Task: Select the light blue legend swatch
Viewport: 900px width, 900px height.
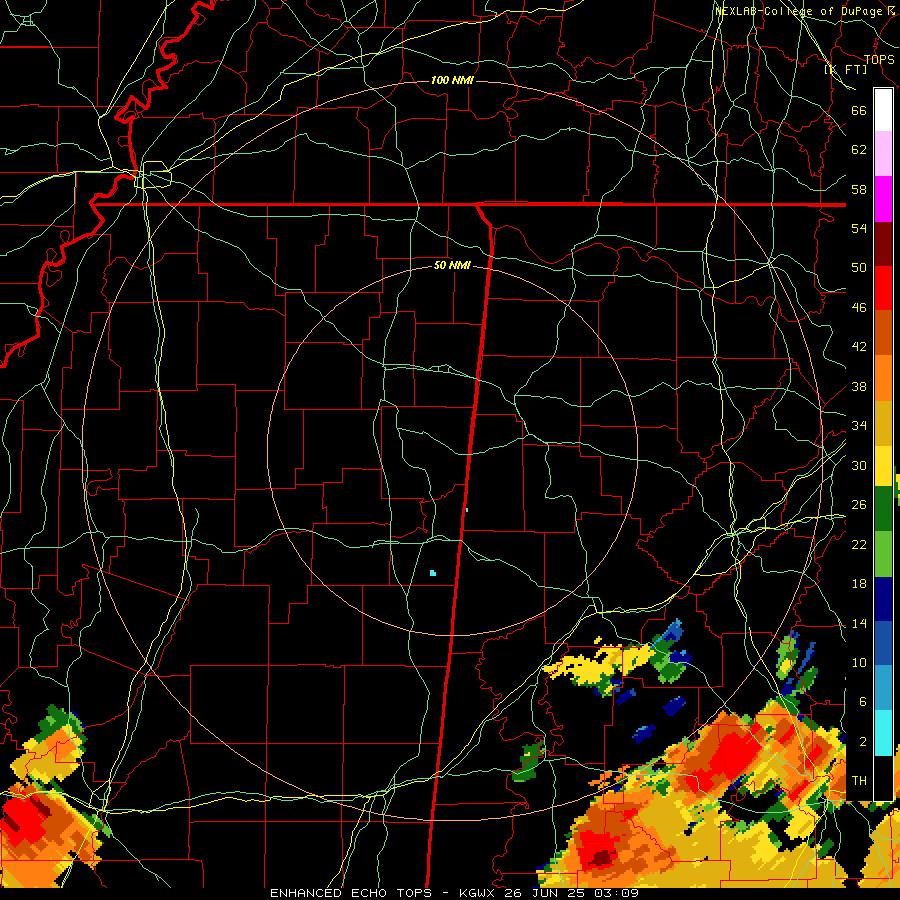Action: pos(883,688)
